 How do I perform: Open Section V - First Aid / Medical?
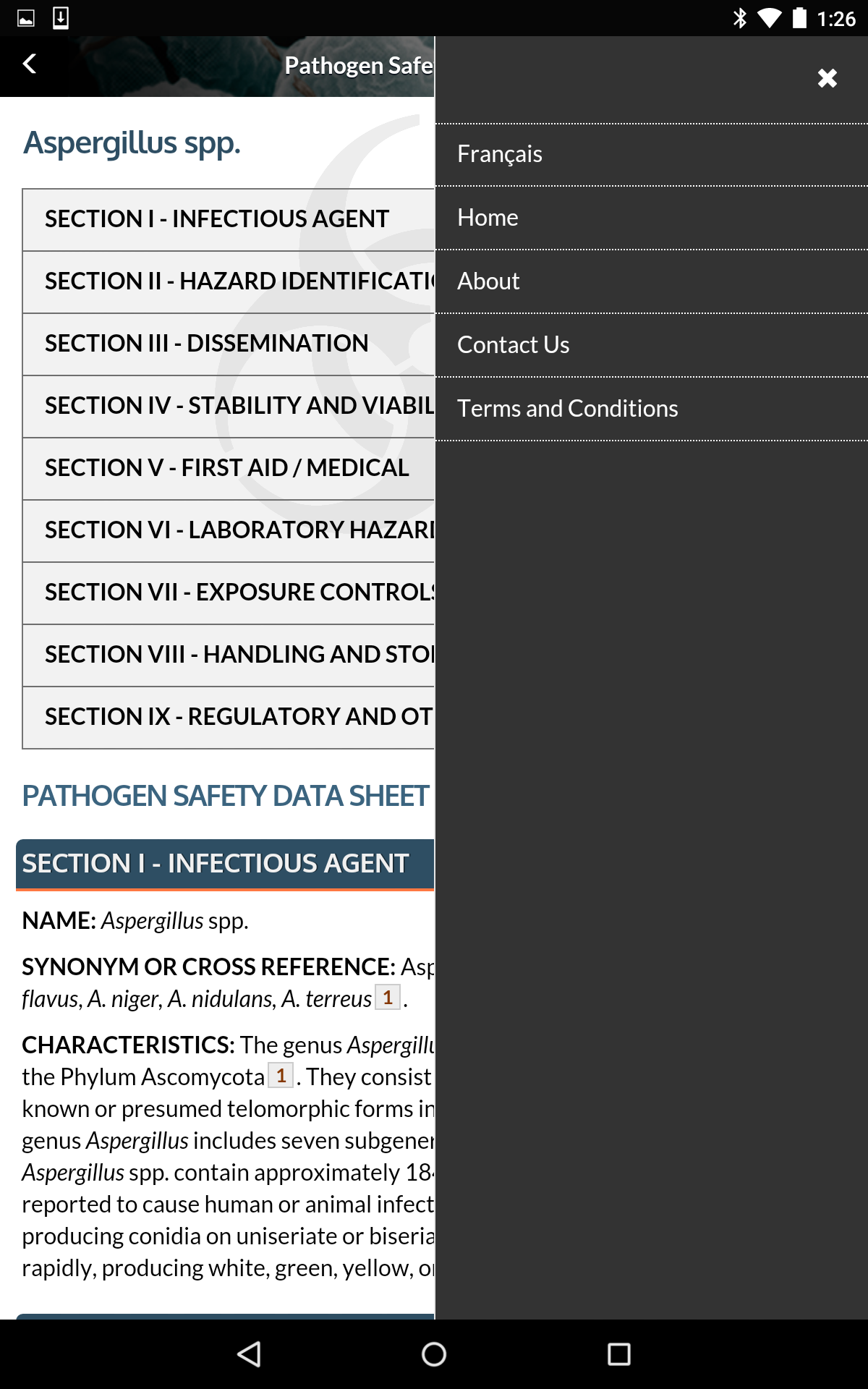229,468
